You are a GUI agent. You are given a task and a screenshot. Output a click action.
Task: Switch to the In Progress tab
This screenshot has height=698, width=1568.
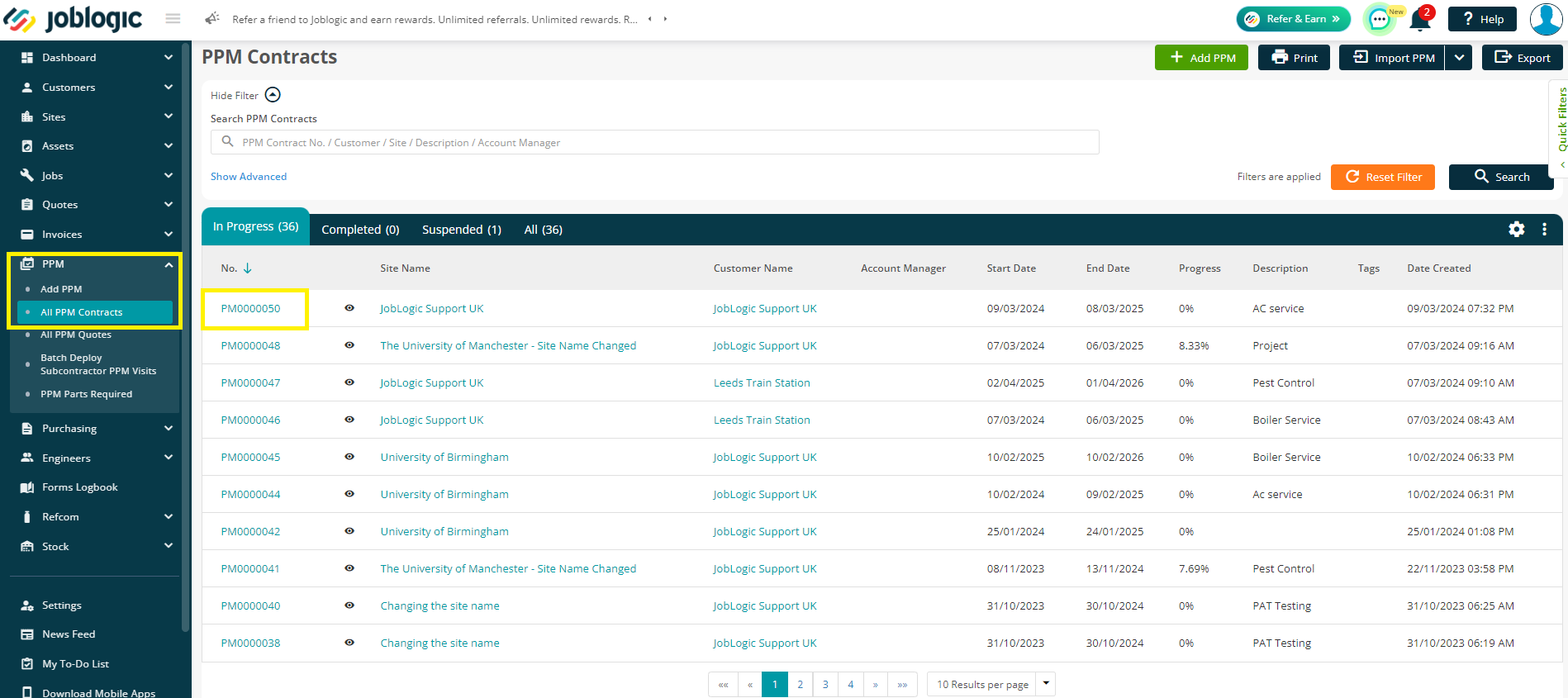point(255,226)
